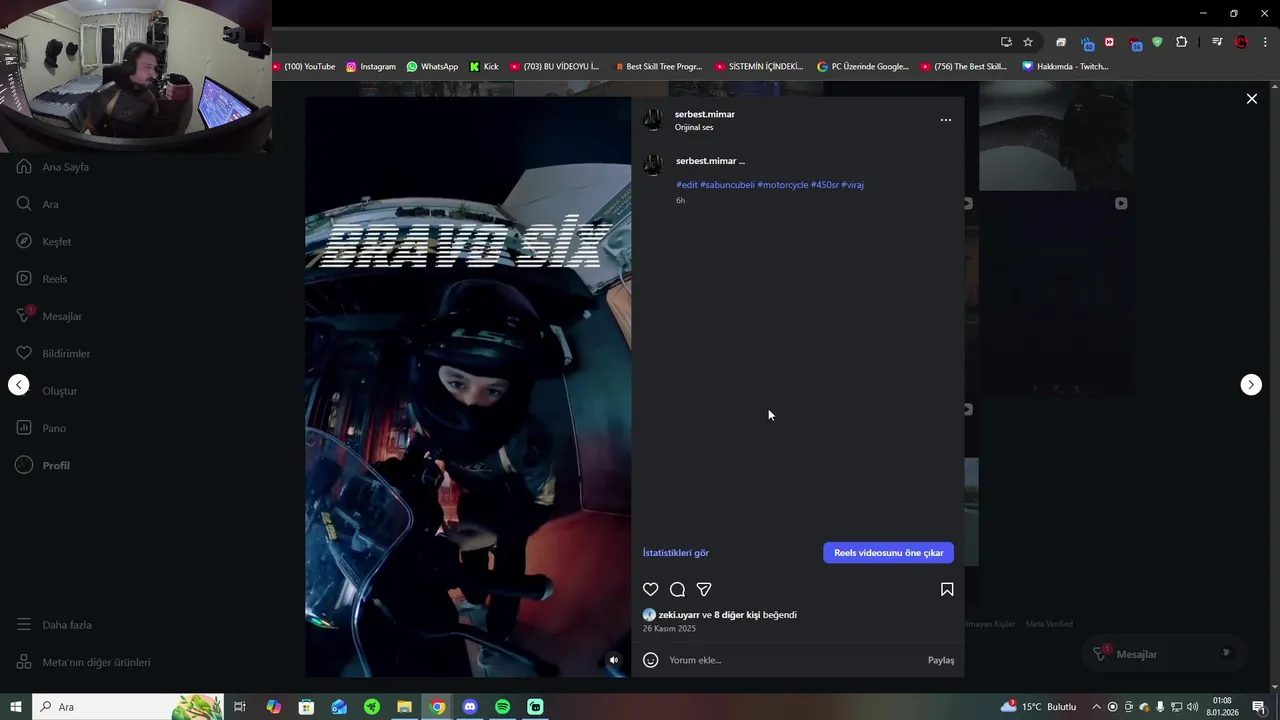This screenshot has height=720, width=1280.
Task: Open Pano in Instagram sidebar
Action: 41,428
